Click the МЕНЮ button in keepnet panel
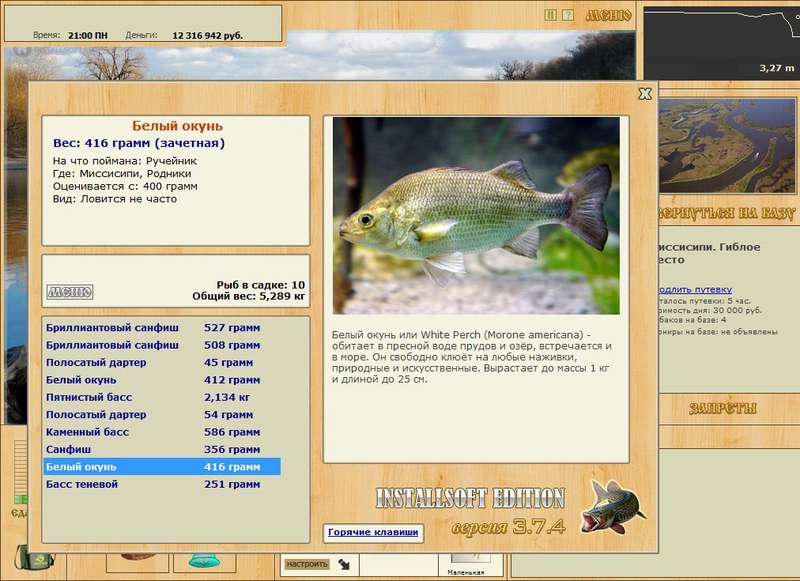This screenshot has height=581, width=800. [70, 292]
